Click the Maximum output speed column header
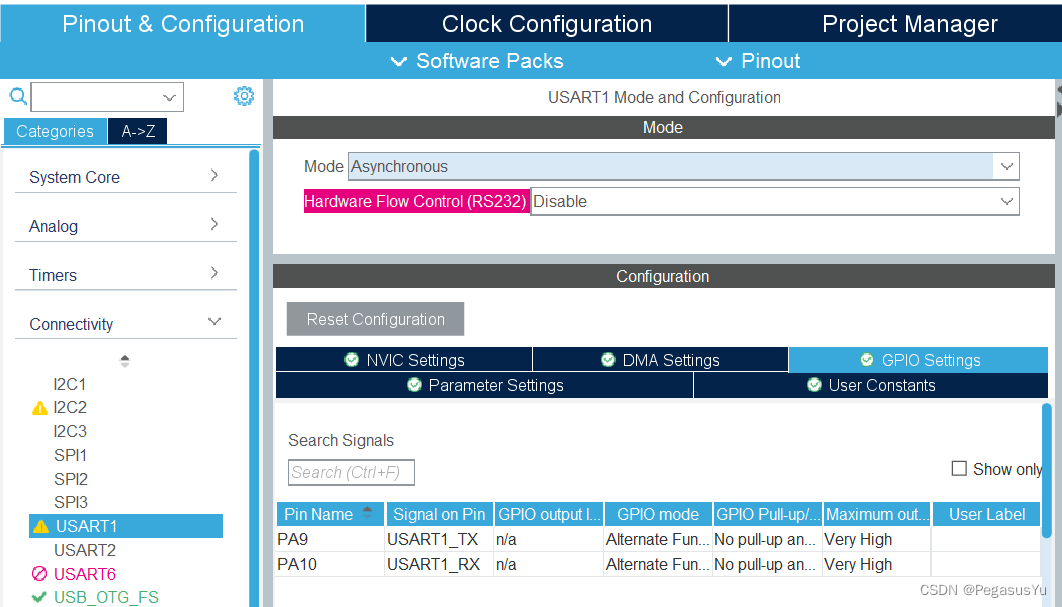The image size is (1062, 607). tap(877, 514)
